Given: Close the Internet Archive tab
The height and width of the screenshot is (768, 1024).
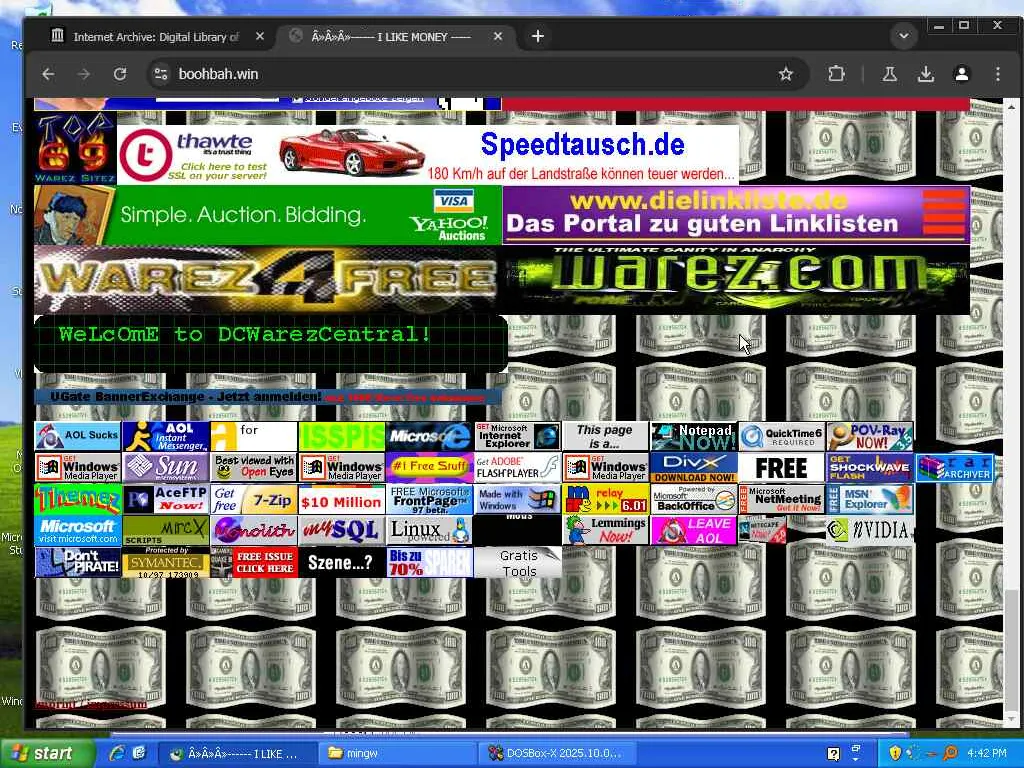Looking at the screenshot, I should [x=260, y=37].
